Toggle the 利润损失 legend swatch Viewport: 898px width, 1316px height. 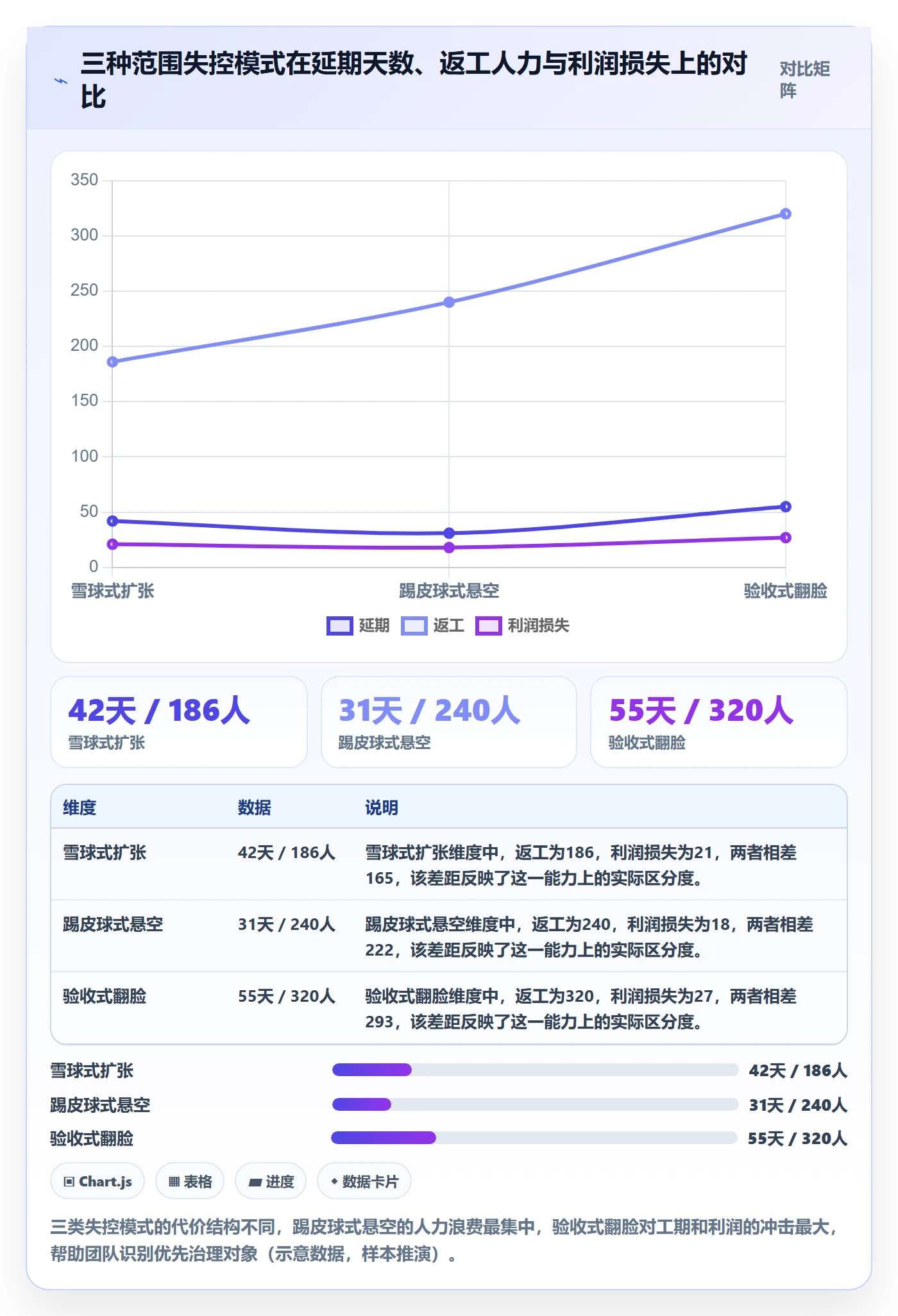pos(488,626)
